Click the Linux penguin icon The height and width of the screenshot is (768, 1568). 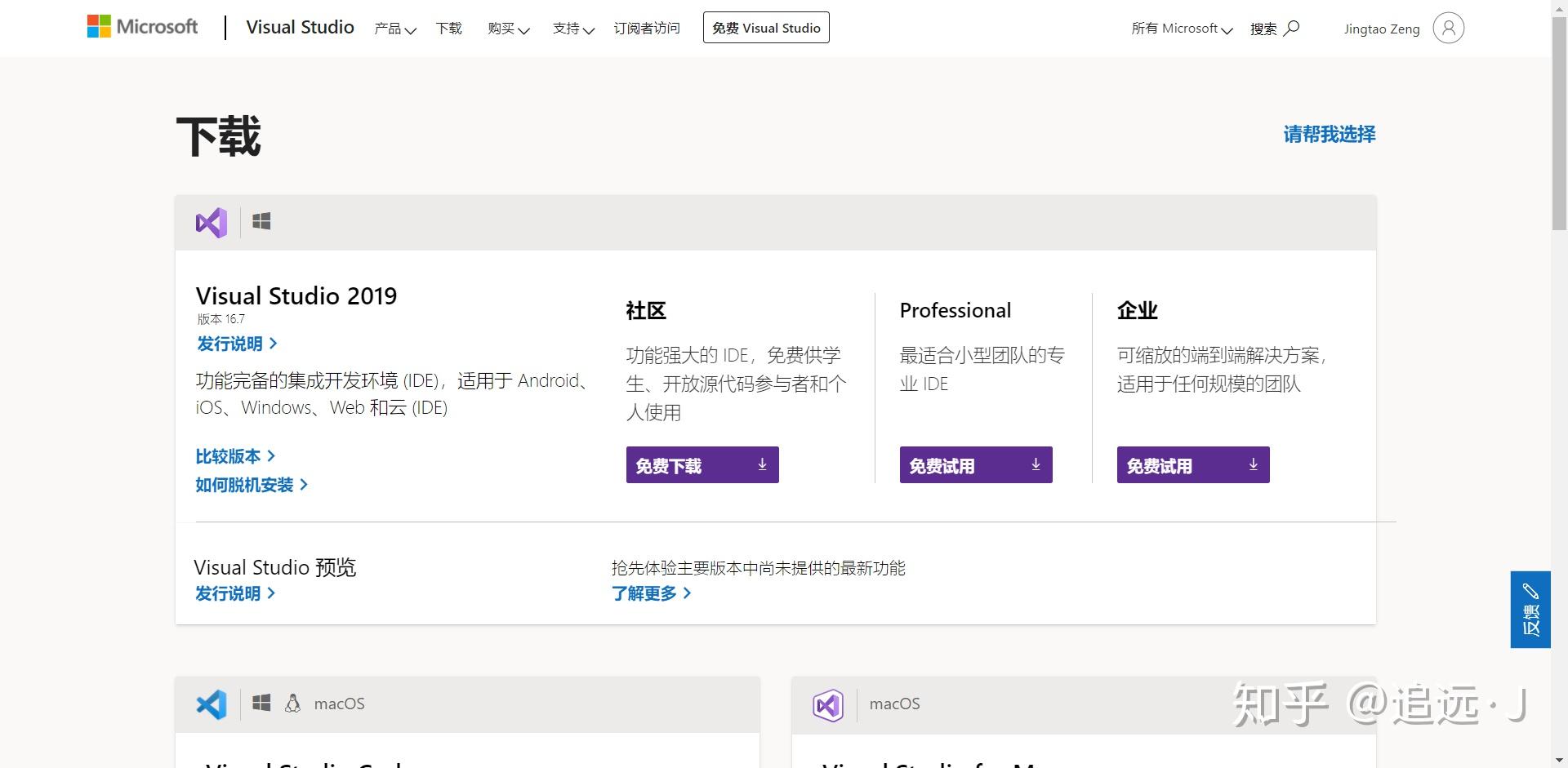292,703
